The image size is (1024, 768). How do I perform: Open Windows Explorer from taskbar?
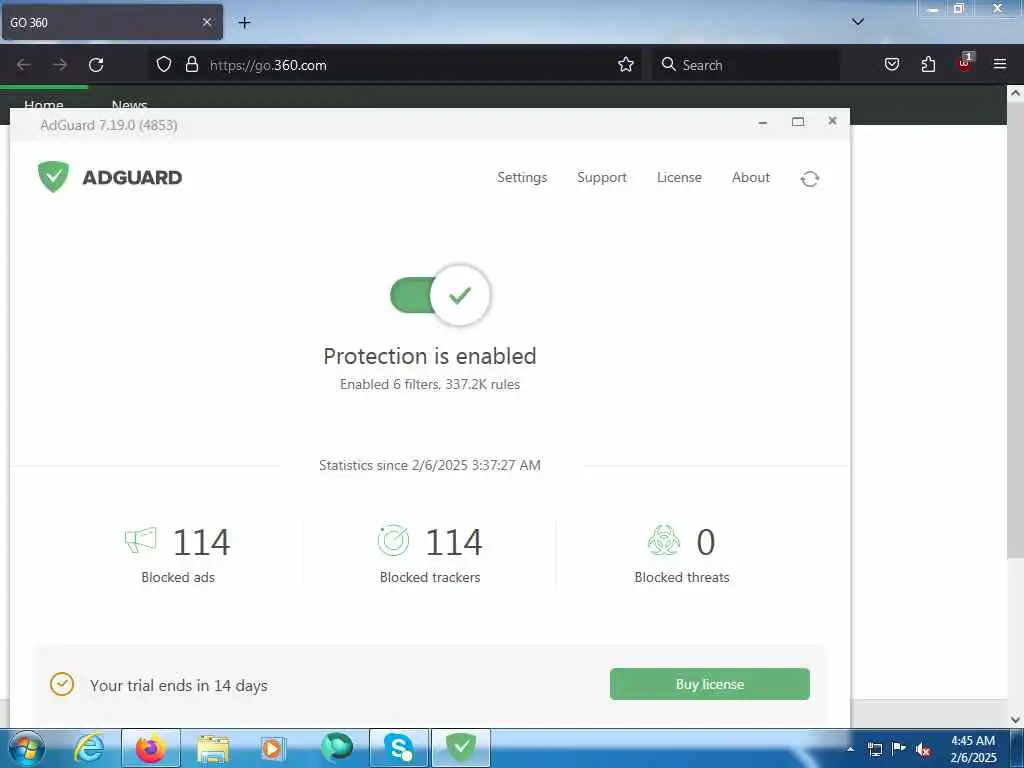(213, 748)
